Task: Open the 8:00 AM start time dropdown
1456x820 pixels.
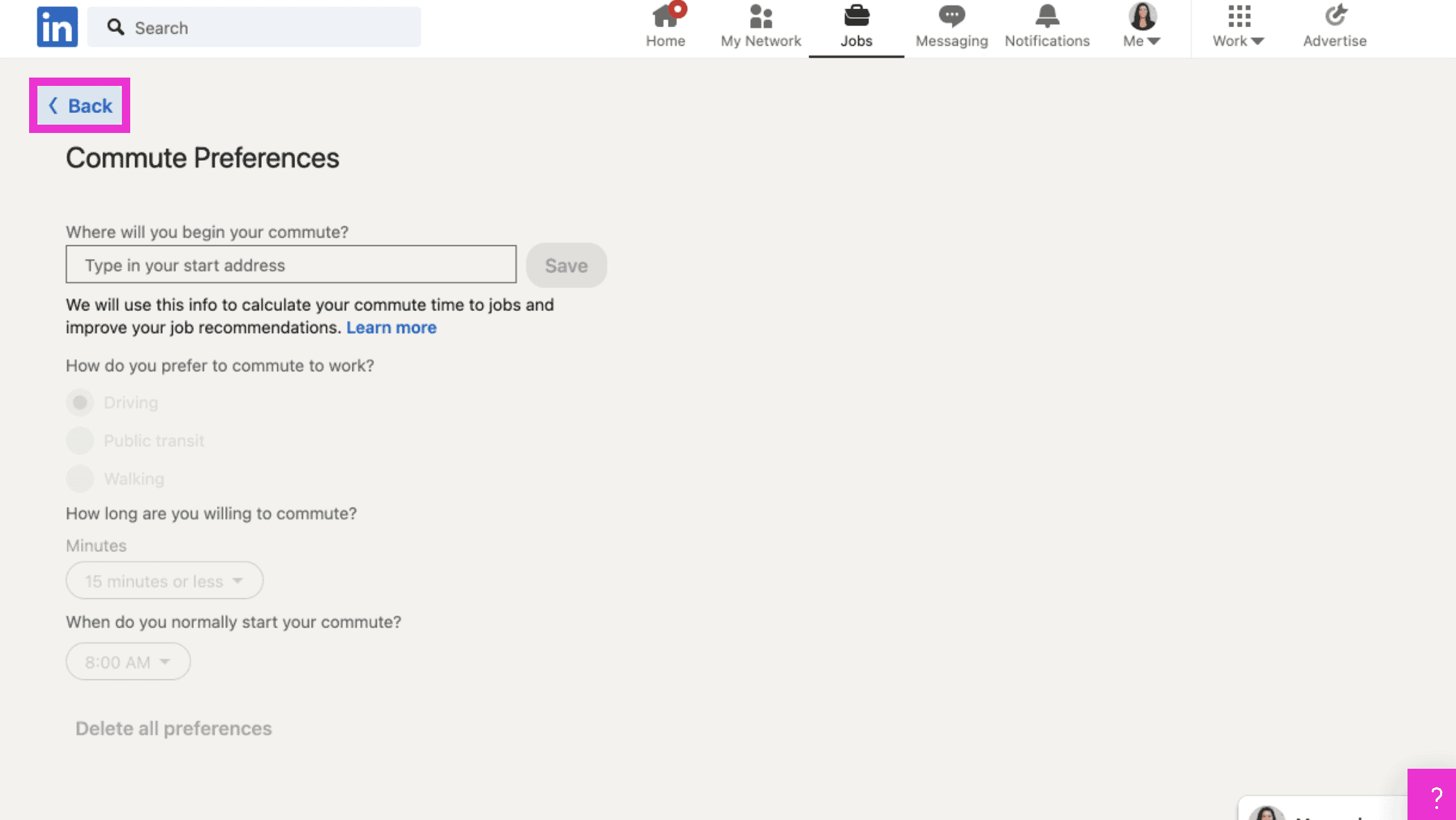Action: pos(128,661)
